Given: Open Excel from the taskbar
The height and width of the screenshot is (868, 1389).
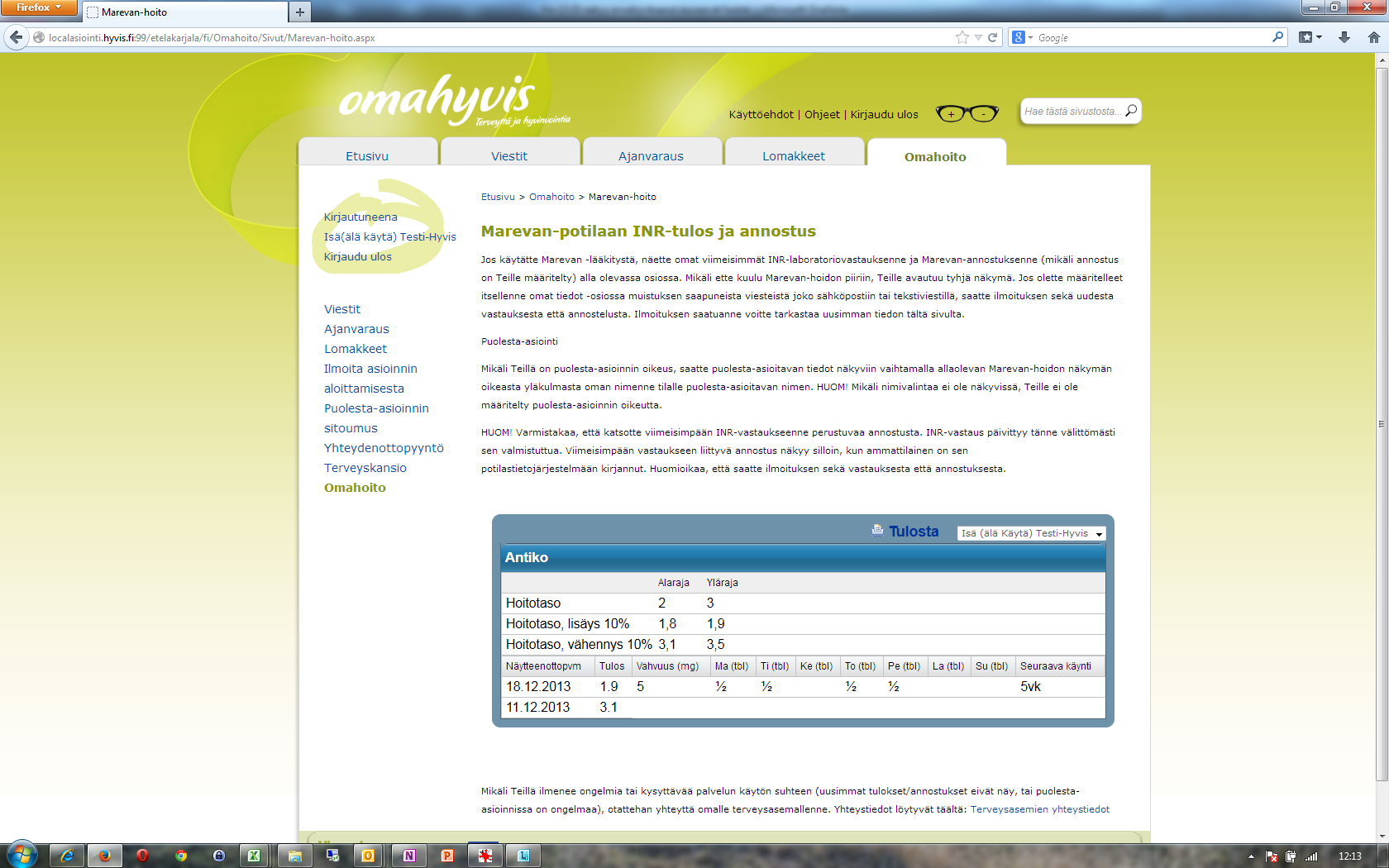Looking at the screenshot, I should tap(255, 856).
